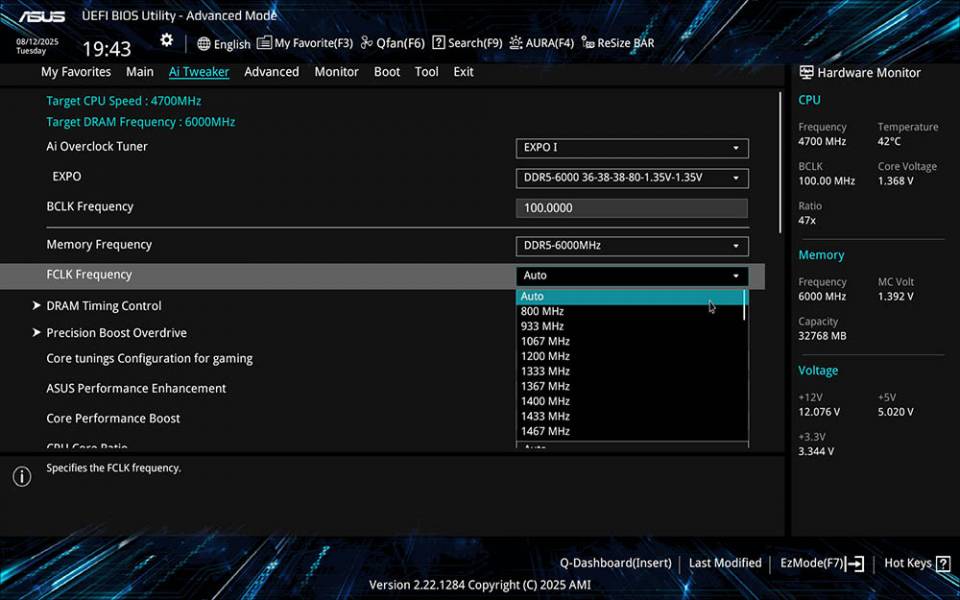Open the Exit menu
Viewport: 960px width, 600px height.
pyautogui.click(x=463, y=71)
